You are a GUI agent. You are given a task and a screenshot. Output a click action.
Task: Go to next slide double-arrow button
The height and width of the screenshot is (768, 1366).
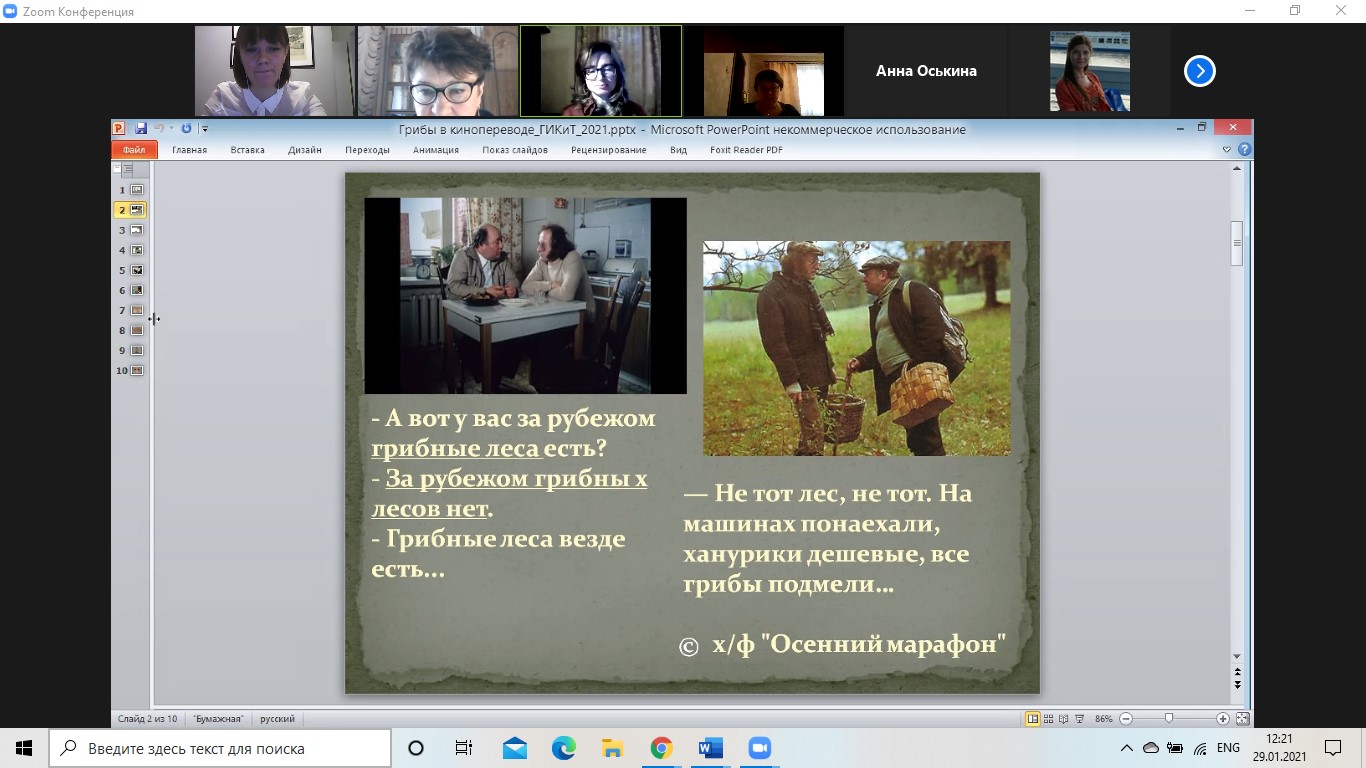click(x=1238, y=685)
